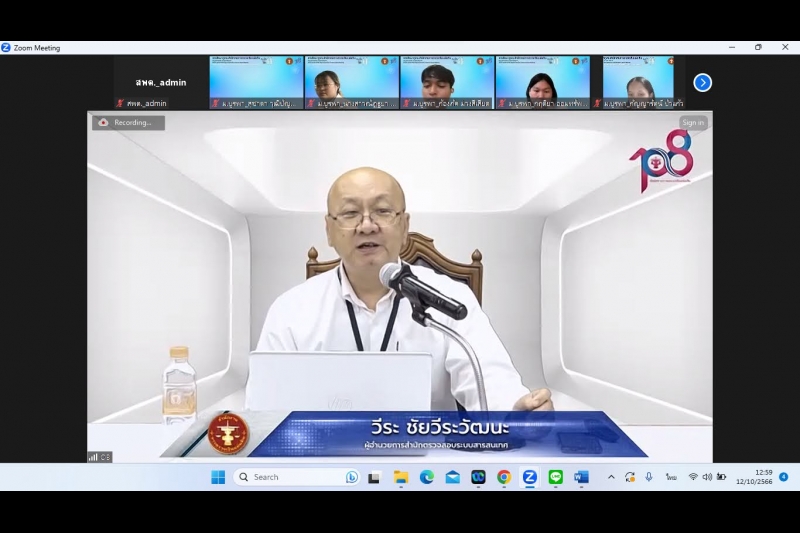Click the microphone icon in the system tray
The height and width of the screenshot is (533, 800).
pos(649,477)
